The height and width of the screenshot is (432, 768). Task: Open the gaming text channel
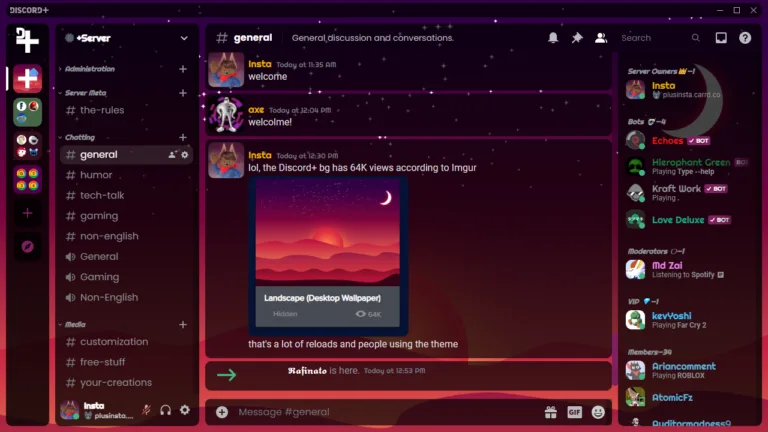(x=126, y=216)
